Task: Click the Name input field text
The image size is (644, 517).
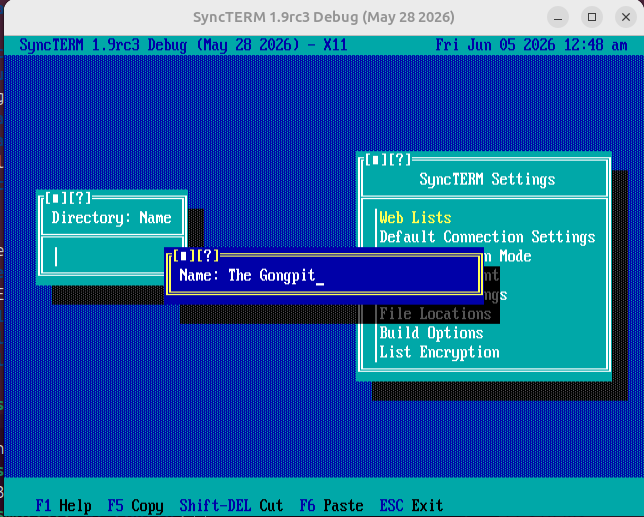Action: coord(271,275)
